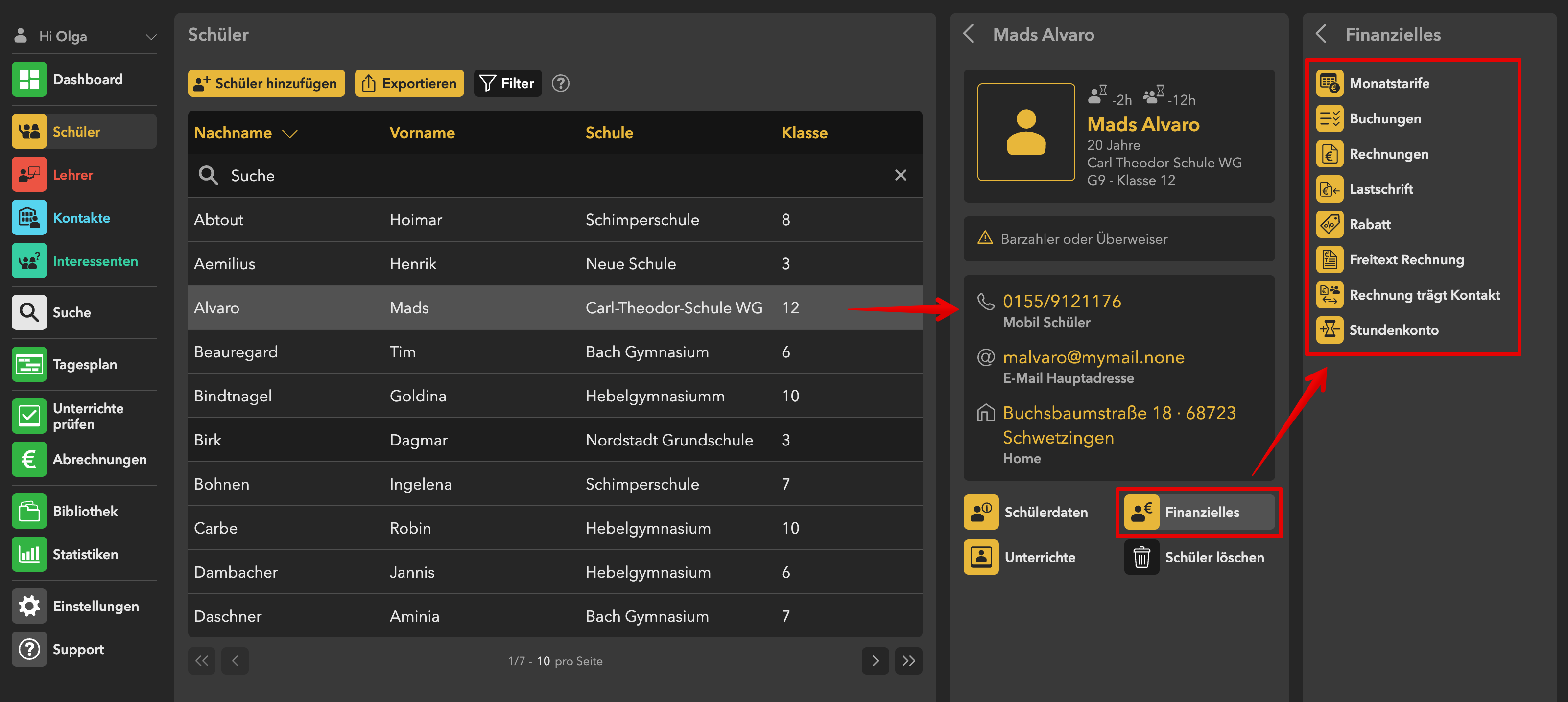Open the Kontakte sidebar icon

pyautogui.click(x=28, y=218)
